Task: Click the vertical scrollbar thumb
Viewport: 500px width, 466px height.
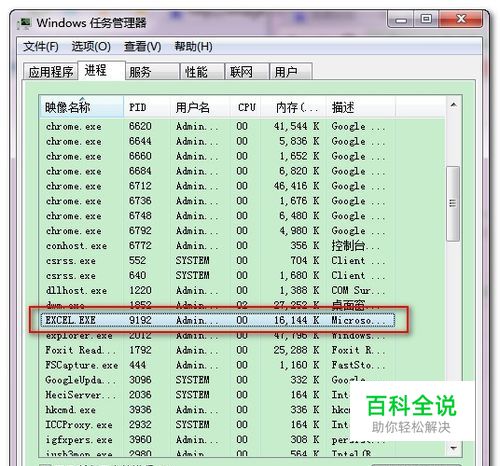Action: click(x=453, y=203)
